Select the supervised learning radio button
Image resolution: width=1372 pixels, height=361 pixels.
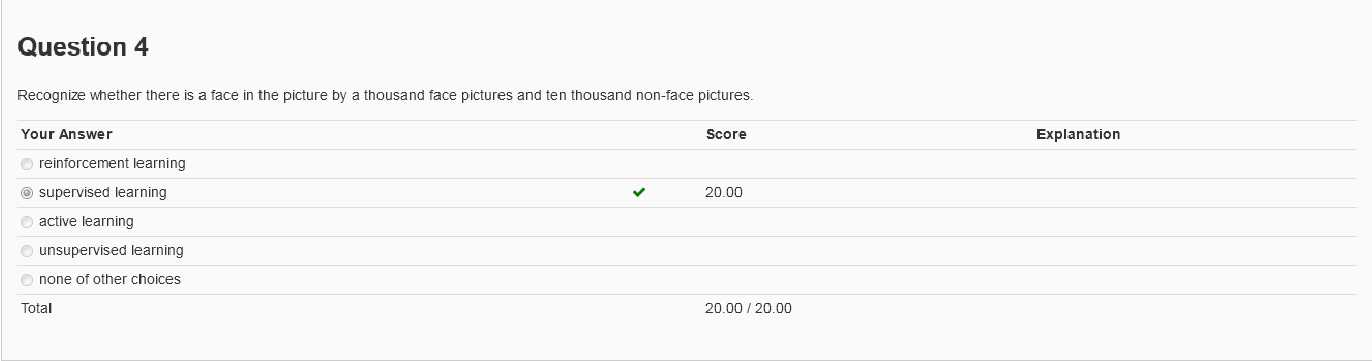(27, 193)
